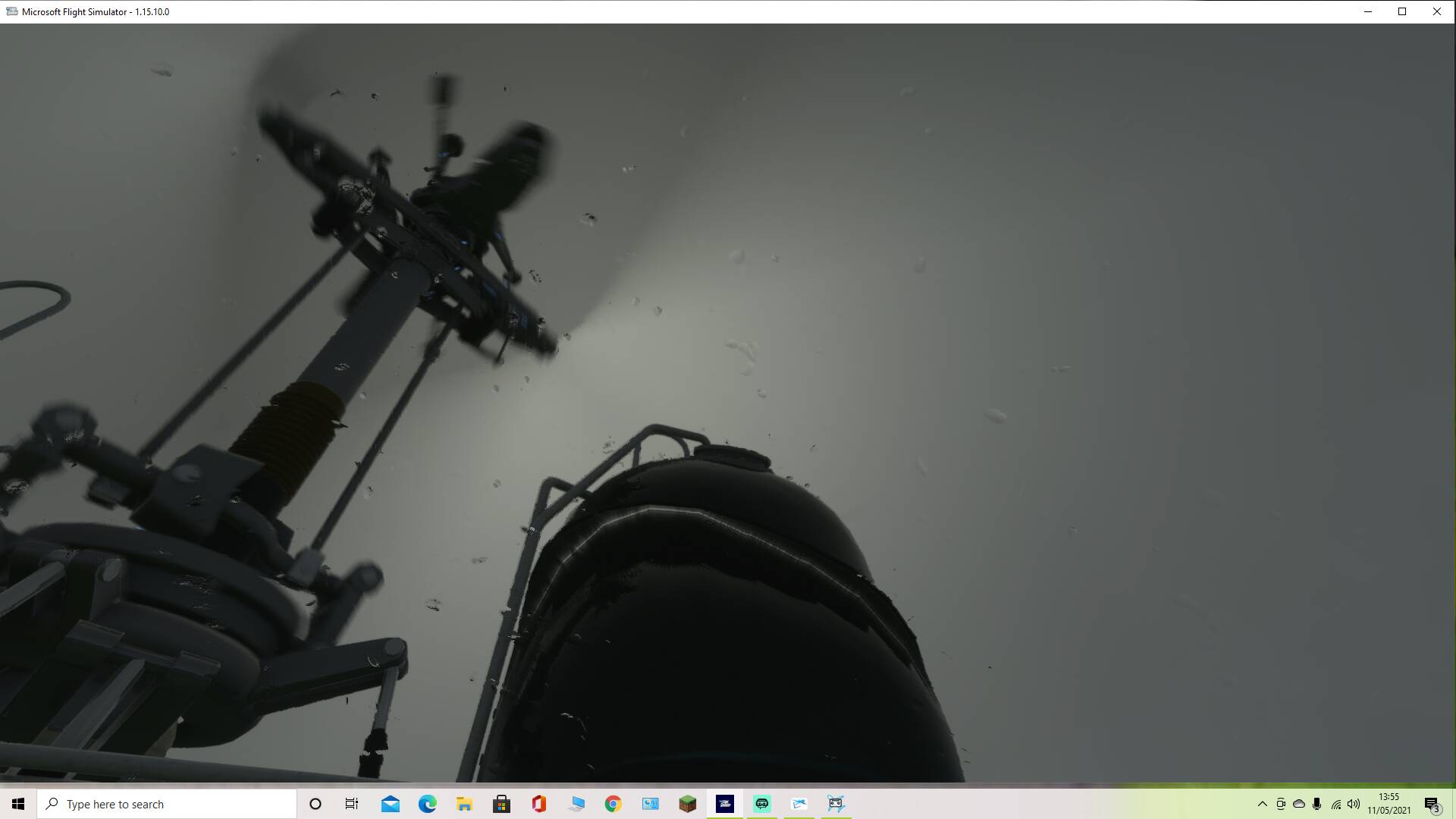Switch to the Flight Simulator taskbar icon

click(725, 804)
